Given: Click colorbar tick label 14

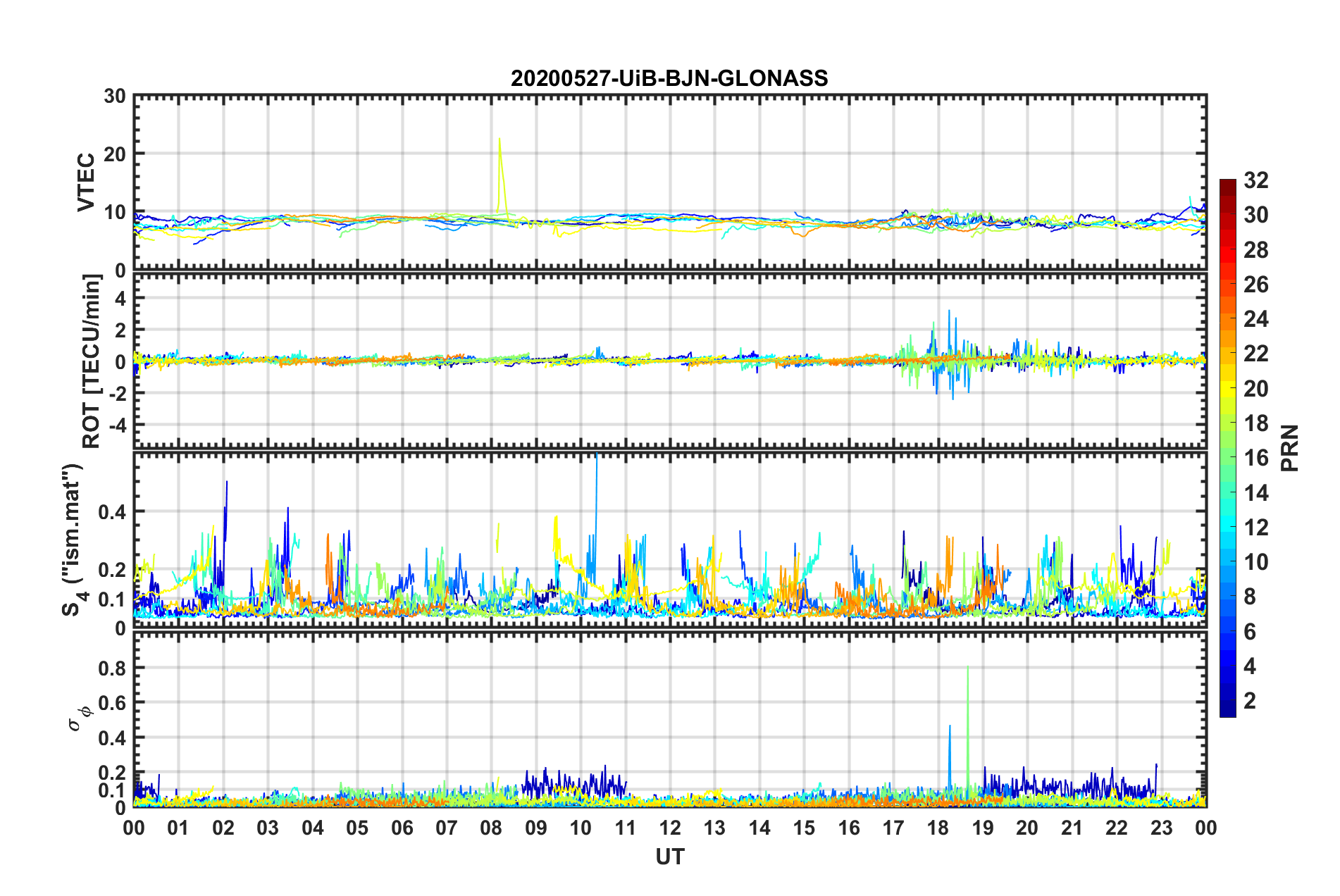Looking at the screenshot, I should click(x=1256, y=493).
